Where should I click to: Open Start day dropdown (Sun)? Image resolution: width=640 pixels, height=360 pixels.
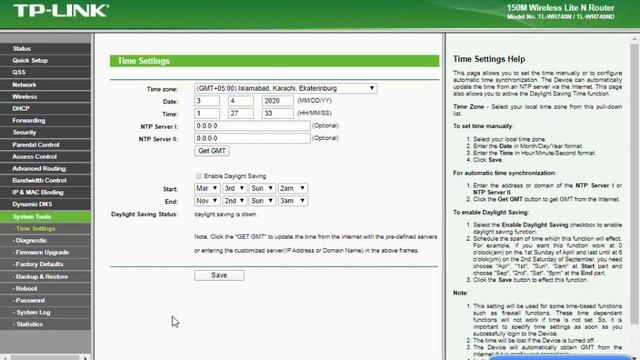tap(262, 188)
